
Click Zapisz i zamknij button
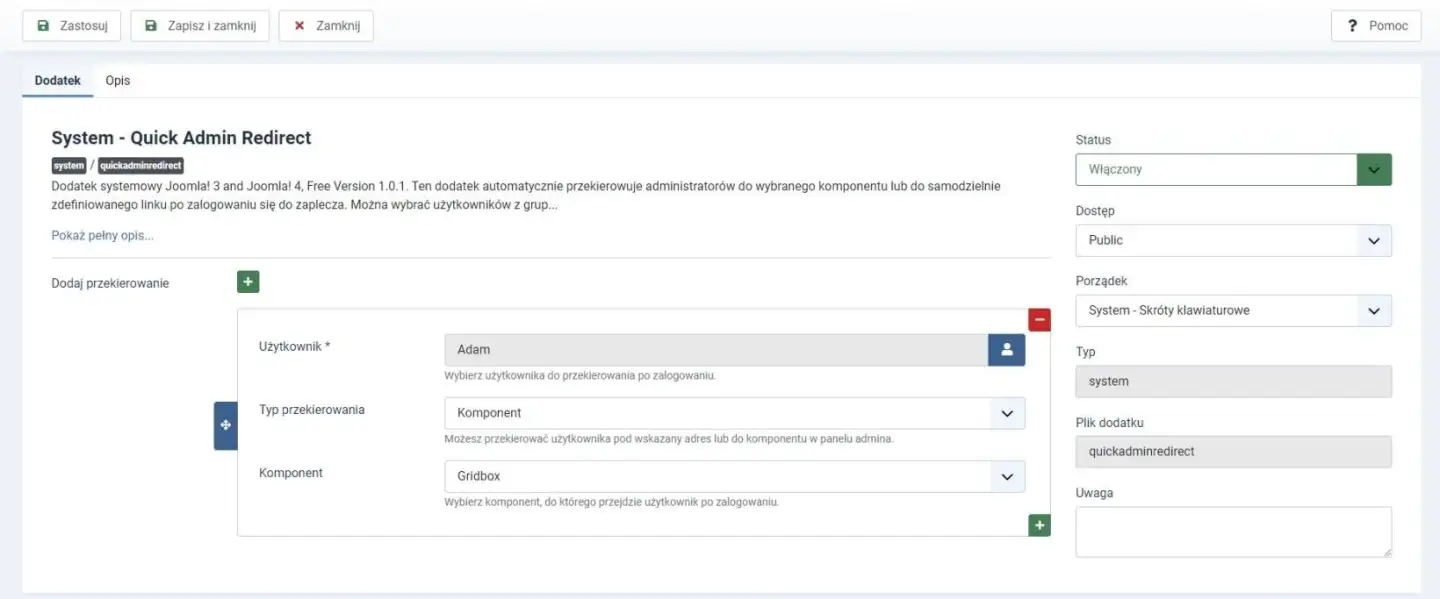pyautogui.click(x=200, y=26)
